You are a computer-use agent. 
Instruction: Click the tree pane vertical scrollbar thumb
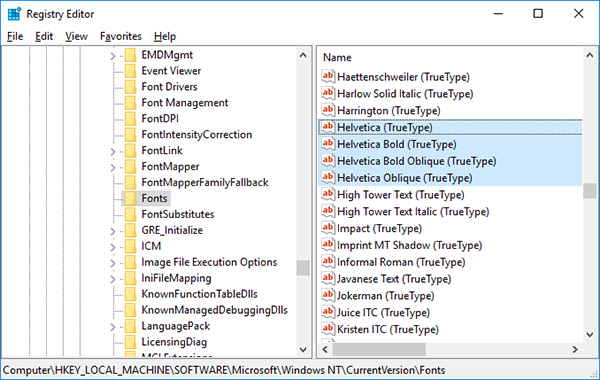click(303, 267)
